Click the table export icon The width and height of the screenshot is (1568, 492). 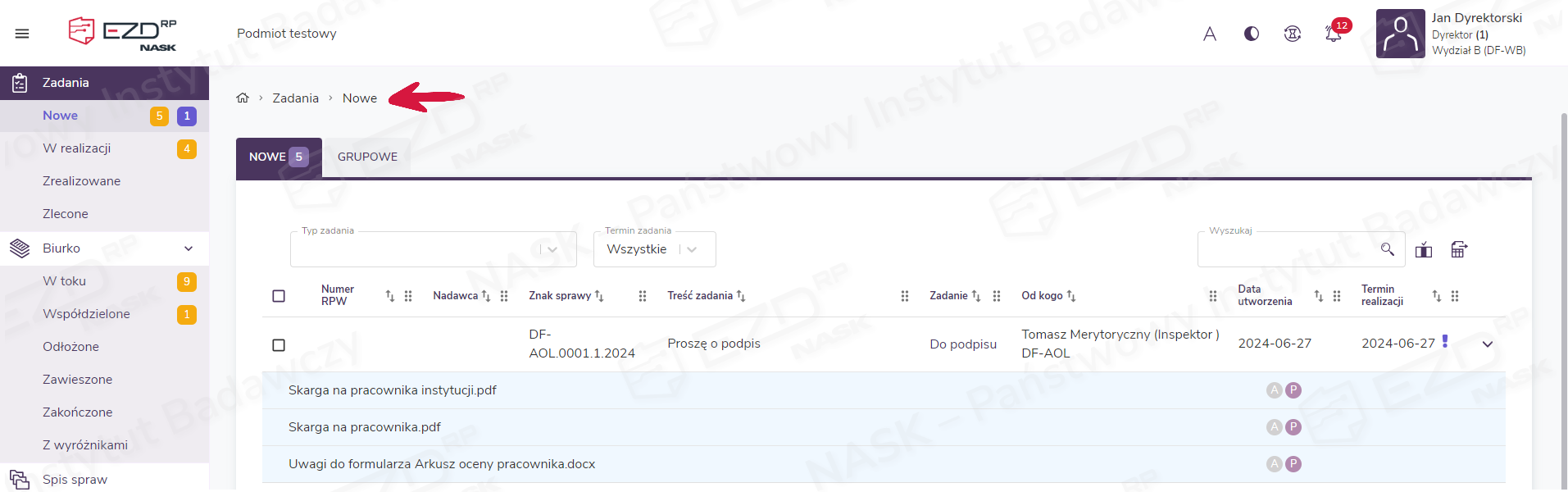pos(1459,249)
